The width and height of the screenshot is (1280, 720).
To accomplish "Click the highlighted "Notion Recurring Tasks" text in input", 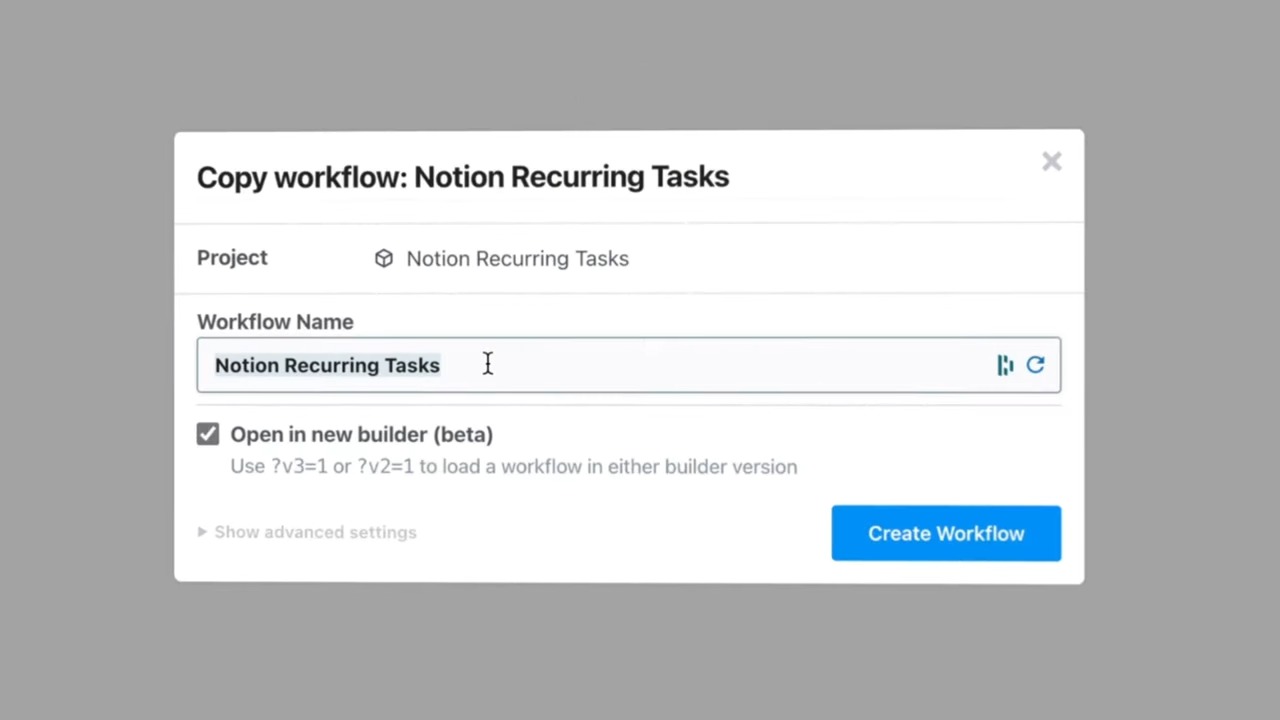I will pyautogui.click(x=327, y=365).
